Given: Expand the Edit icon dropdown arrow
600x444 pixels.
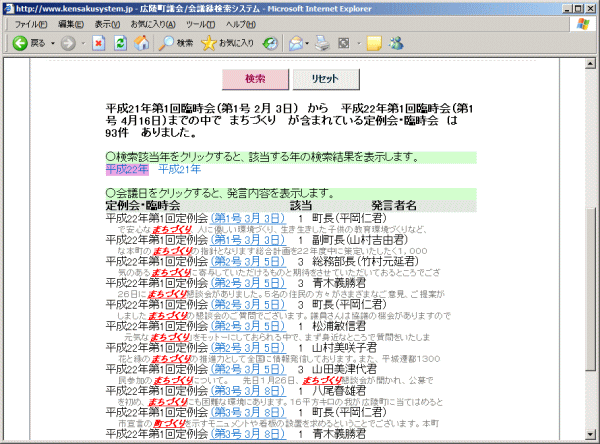Looking at the screenshot, I should (359, 44).
